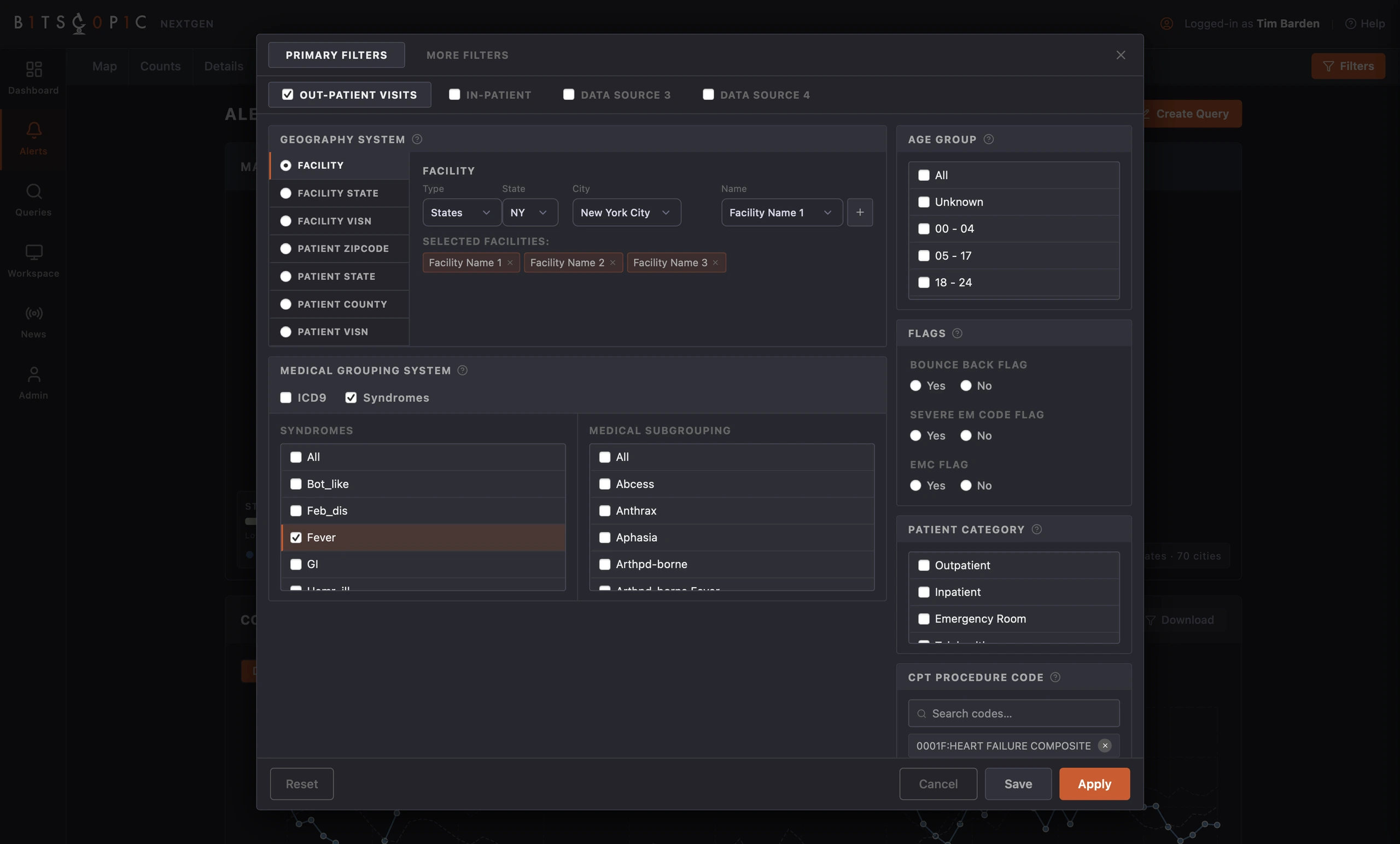The width and height of the screenshot is (1400, 844).
Task: Show CPT Procedure Code help icon
Action: [x=1055, y=677]
